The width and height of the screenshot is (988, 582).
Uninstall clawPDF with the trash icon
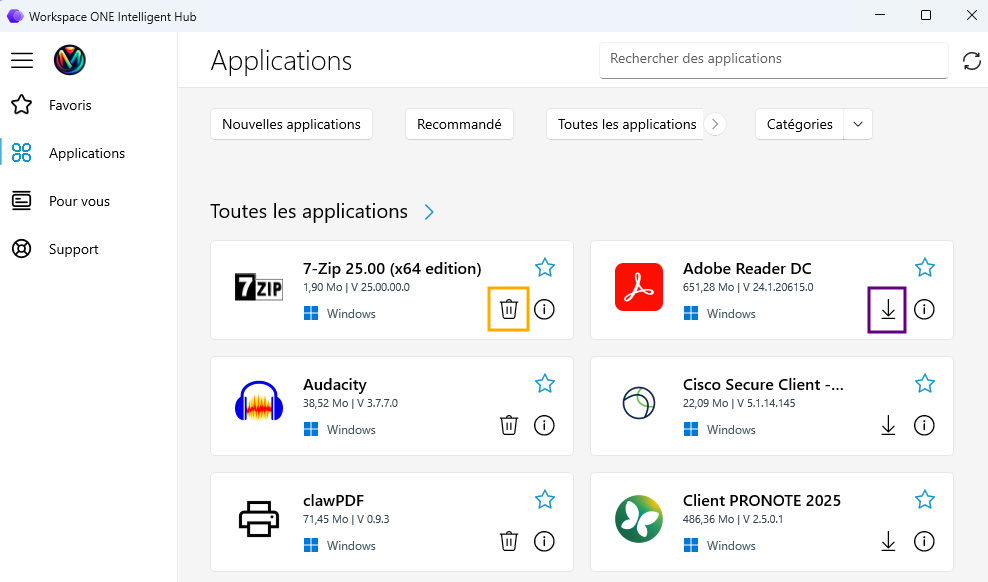[508, 541]
